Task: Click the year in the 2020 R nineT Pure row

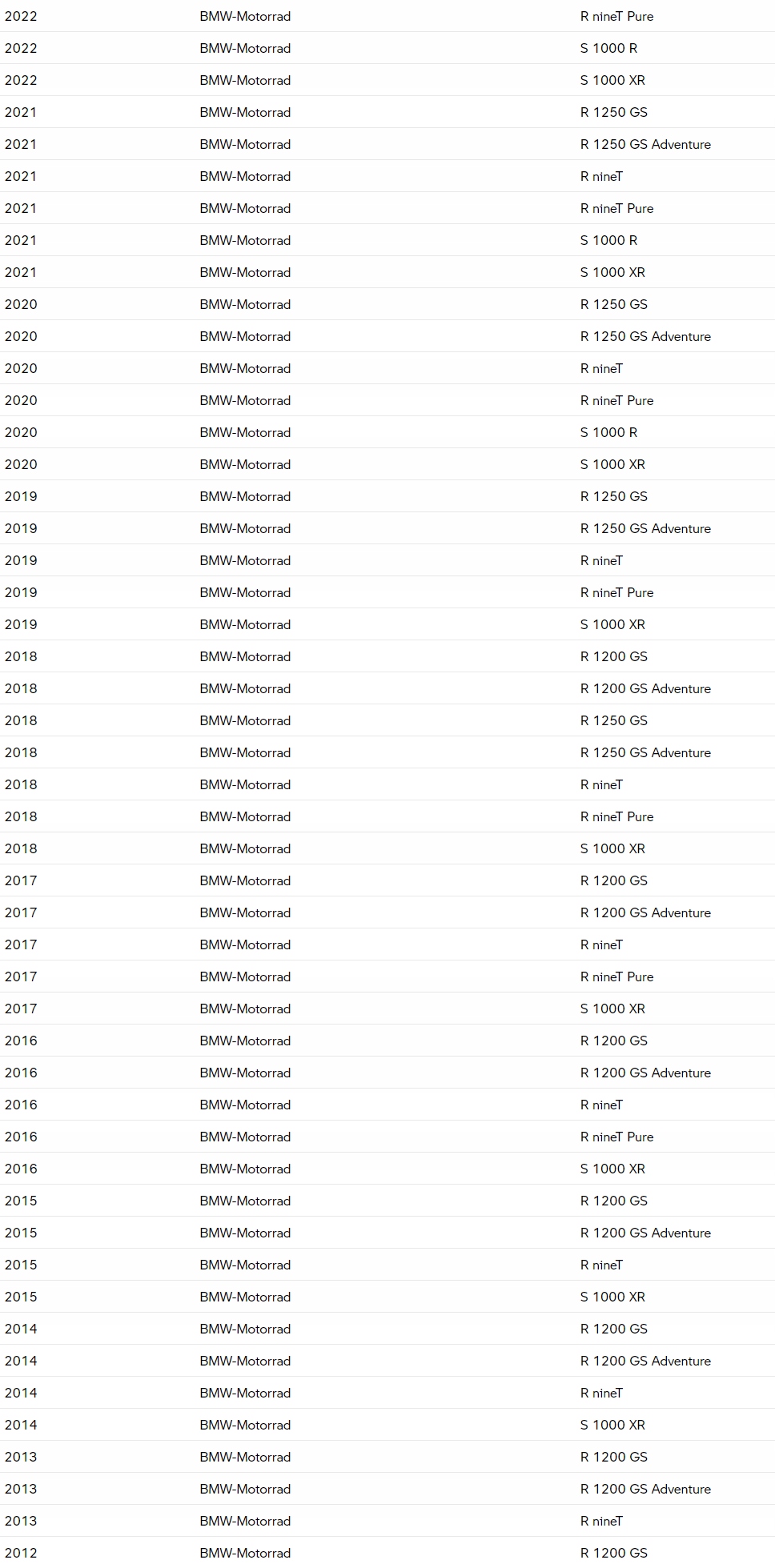Action: click(x=21, y=400)
